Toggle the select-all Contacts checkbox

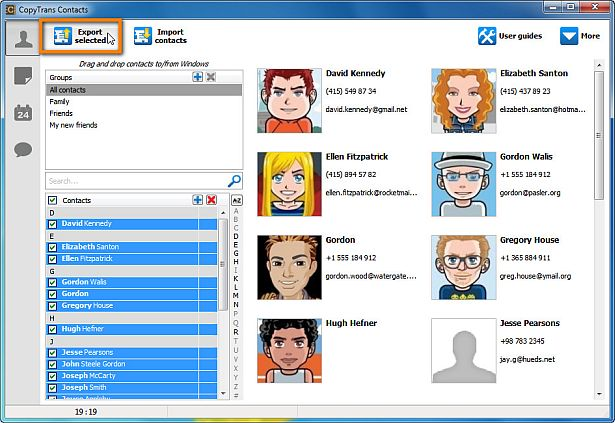coord(53,200)
